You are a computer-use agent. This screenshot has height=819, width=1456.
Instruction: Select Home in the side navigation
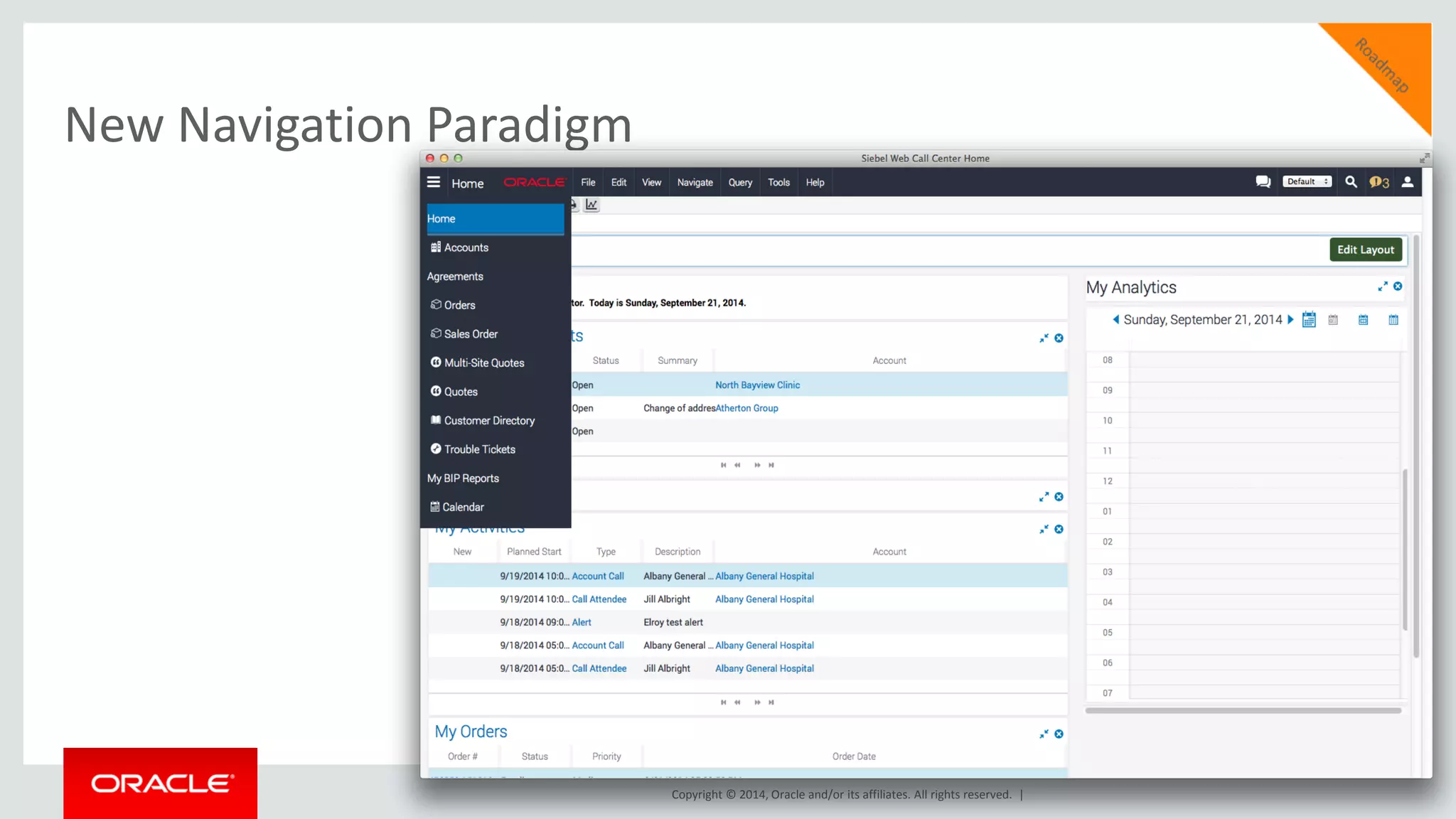pos(496,219)
